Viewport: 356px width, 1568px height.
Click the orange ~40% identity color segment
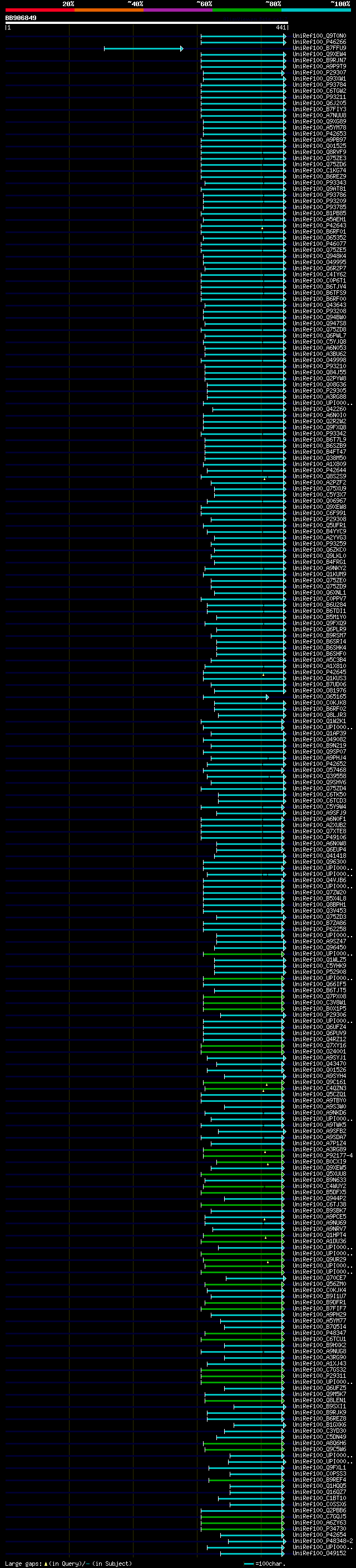pyautogui.click(x=109, y=10)
